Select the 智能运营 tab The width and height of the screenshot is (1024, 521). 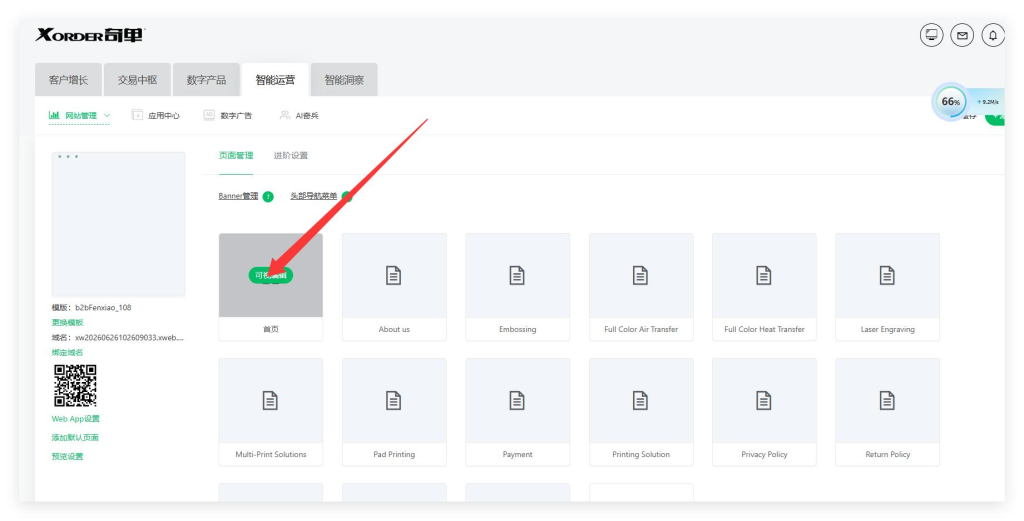275,80
